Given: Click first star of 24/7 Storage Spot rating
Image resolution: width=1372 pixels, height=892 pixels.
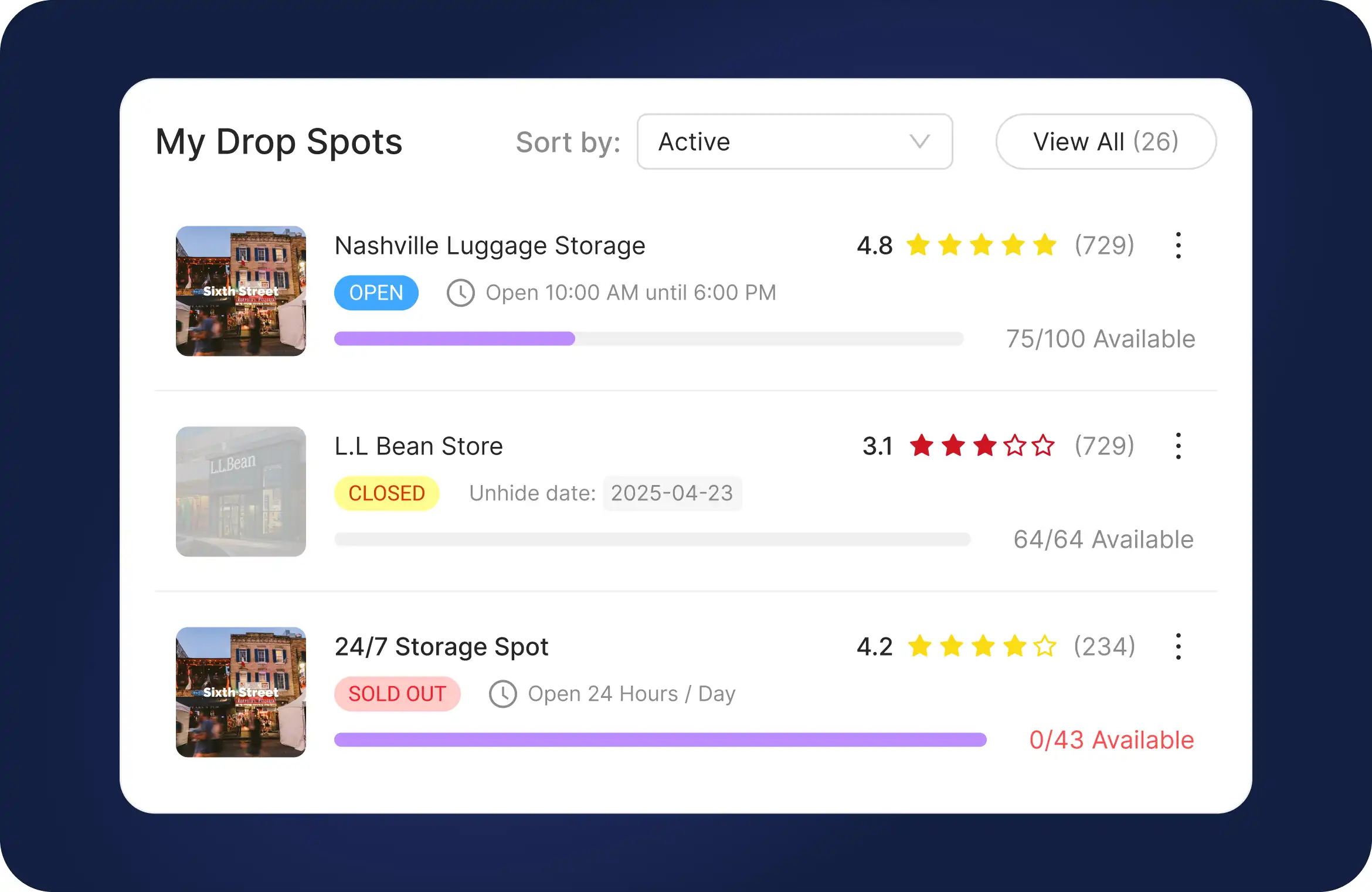Looking at the screenshot, I should (920, 646).
